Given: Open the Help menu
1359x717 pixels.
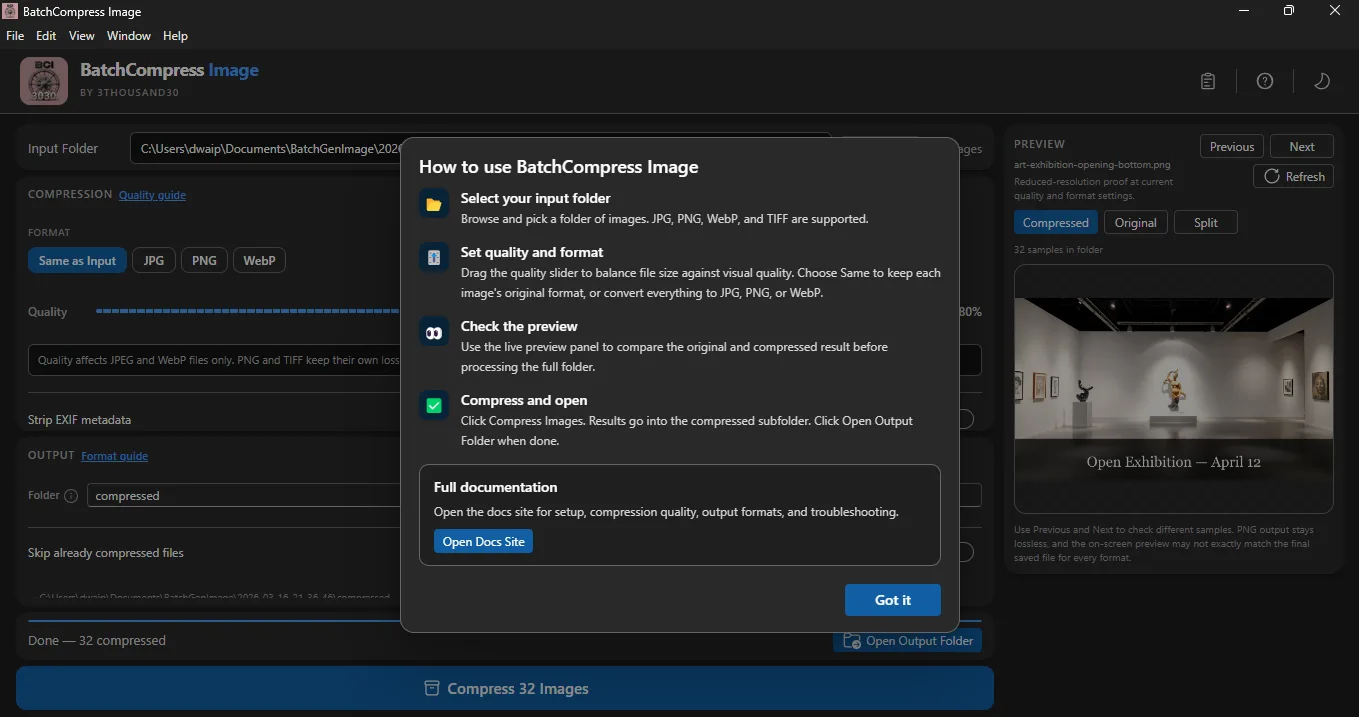Looking at the screenshot, I should click(175, 36).
